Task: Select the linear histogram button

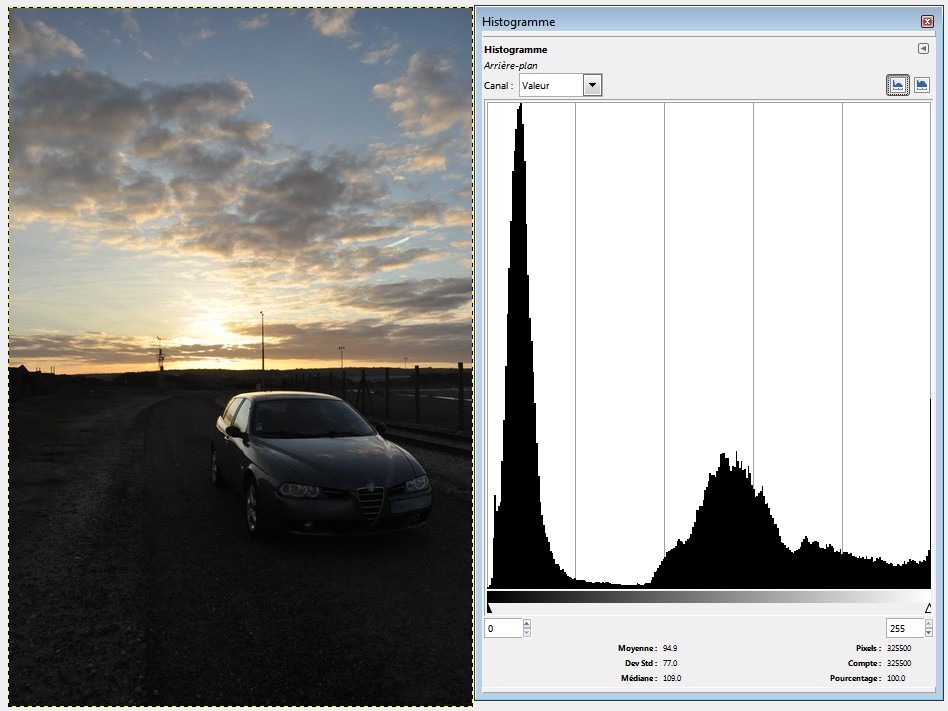Action: pyautogui.click(x=897, y=85)
